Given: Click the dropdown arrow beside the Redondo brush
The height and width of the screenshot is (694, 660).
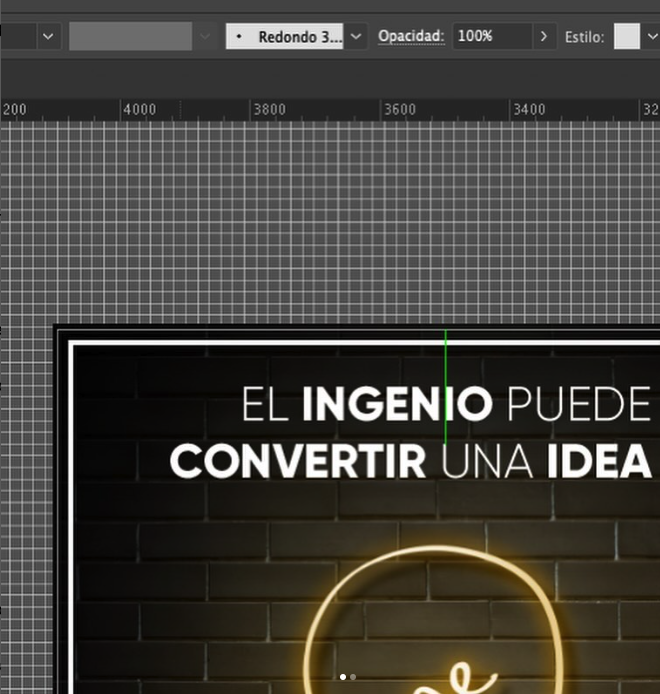Looking at the screenshot, I should point(356,37).
